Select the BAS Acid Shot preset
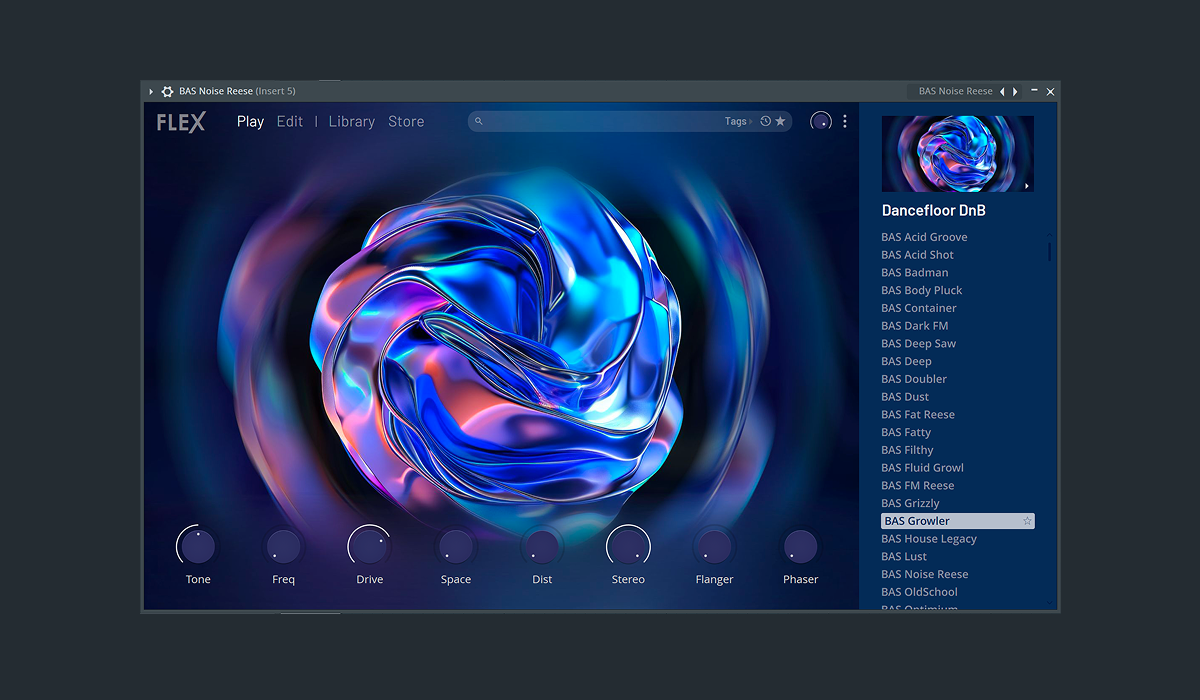The image size is (1200, 700). (x=918, y=255)
